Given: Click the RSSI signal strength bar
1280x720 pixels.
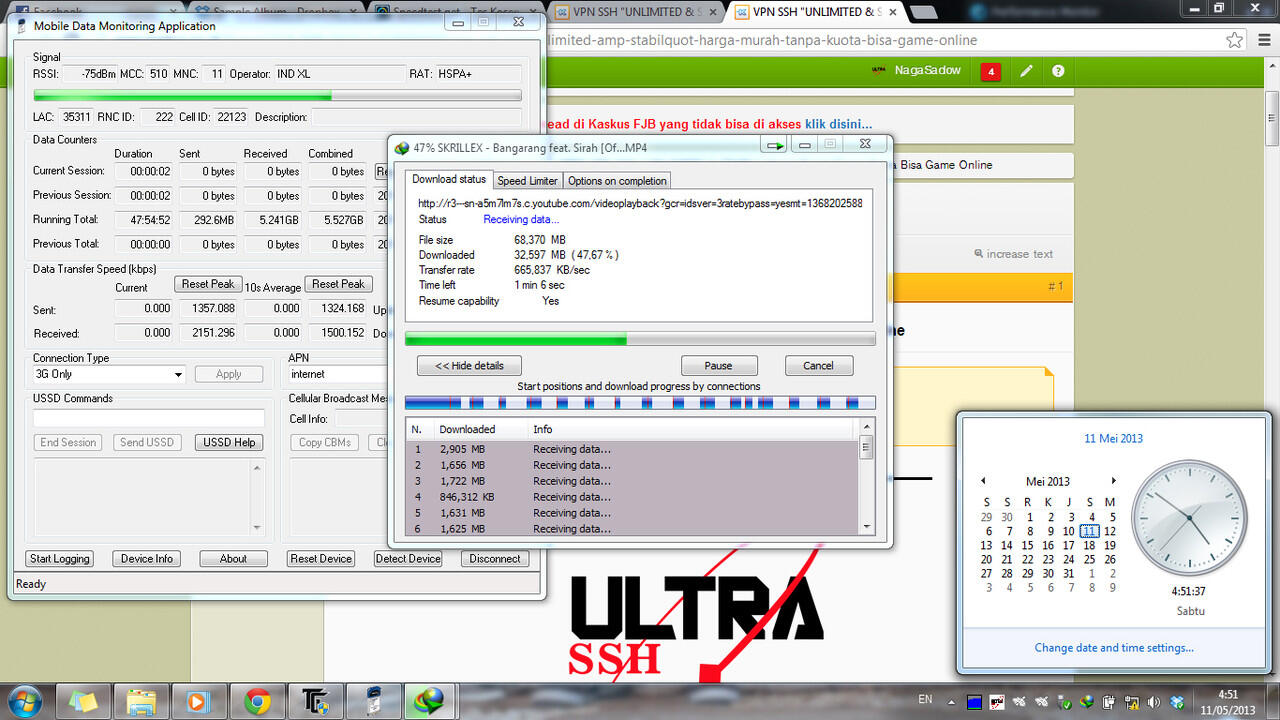Looking at the screenshot, I should coord(277,96).
